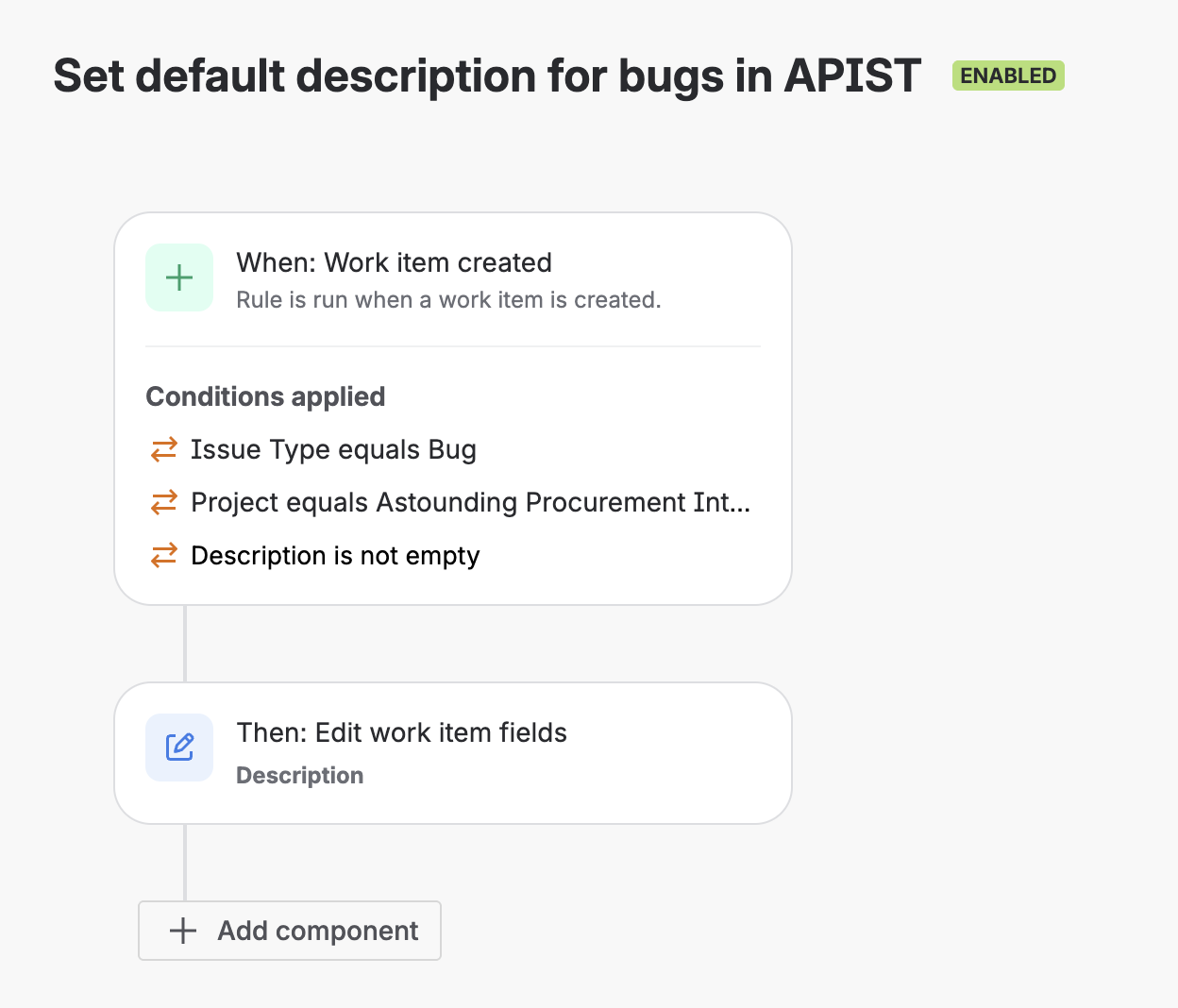Click the Description field label under Then
The height and width of the screenshot is (1008, 1178).
point(299,775)
